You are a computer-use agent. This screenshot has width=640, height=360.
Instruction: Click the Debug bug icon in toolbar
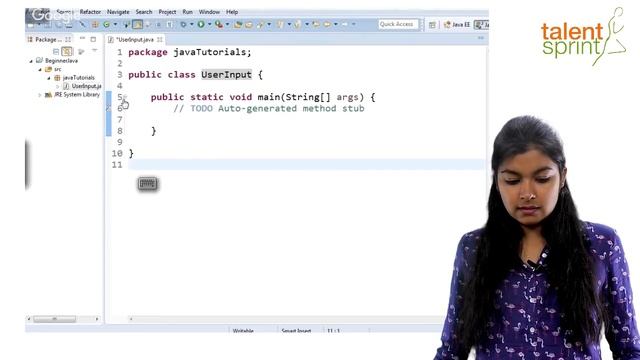[x=183, y=24]
